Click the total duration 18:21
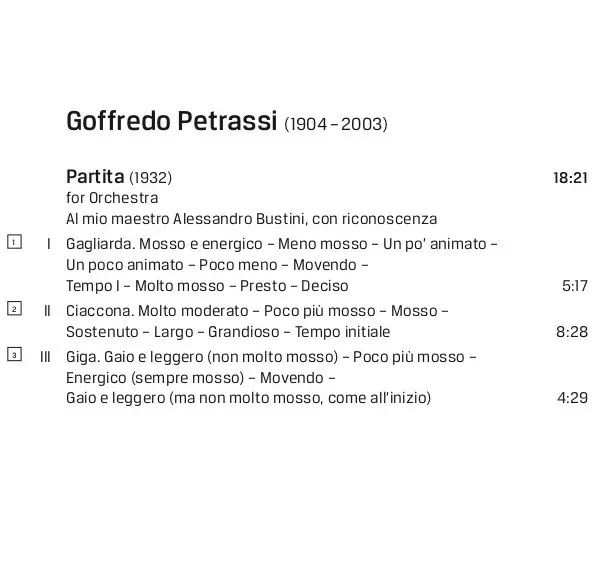The width and height of the screenshot is (600, 568). (570, 178)
